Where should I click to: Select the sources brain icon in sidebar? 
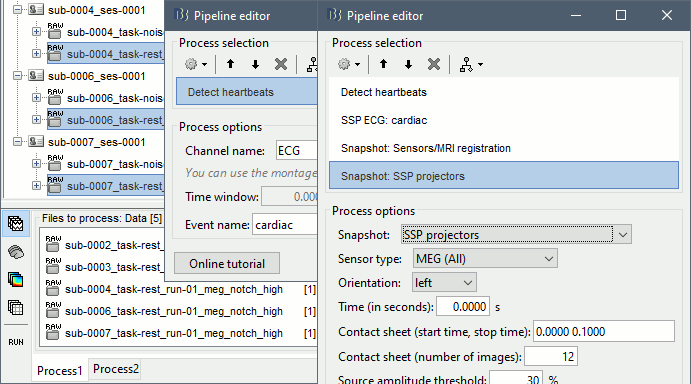16,252
